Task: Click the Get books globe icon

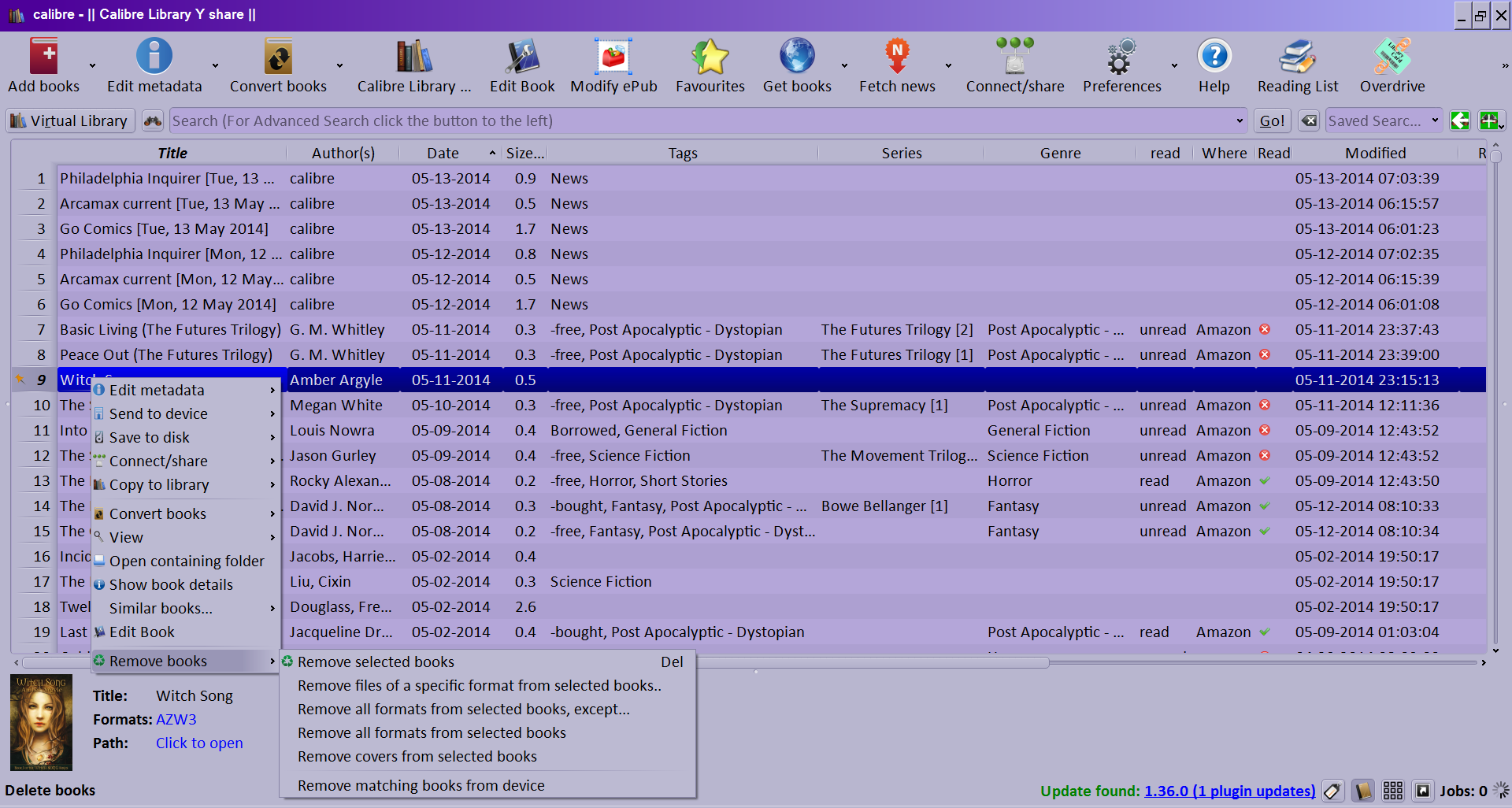Action: pos(797,57)
